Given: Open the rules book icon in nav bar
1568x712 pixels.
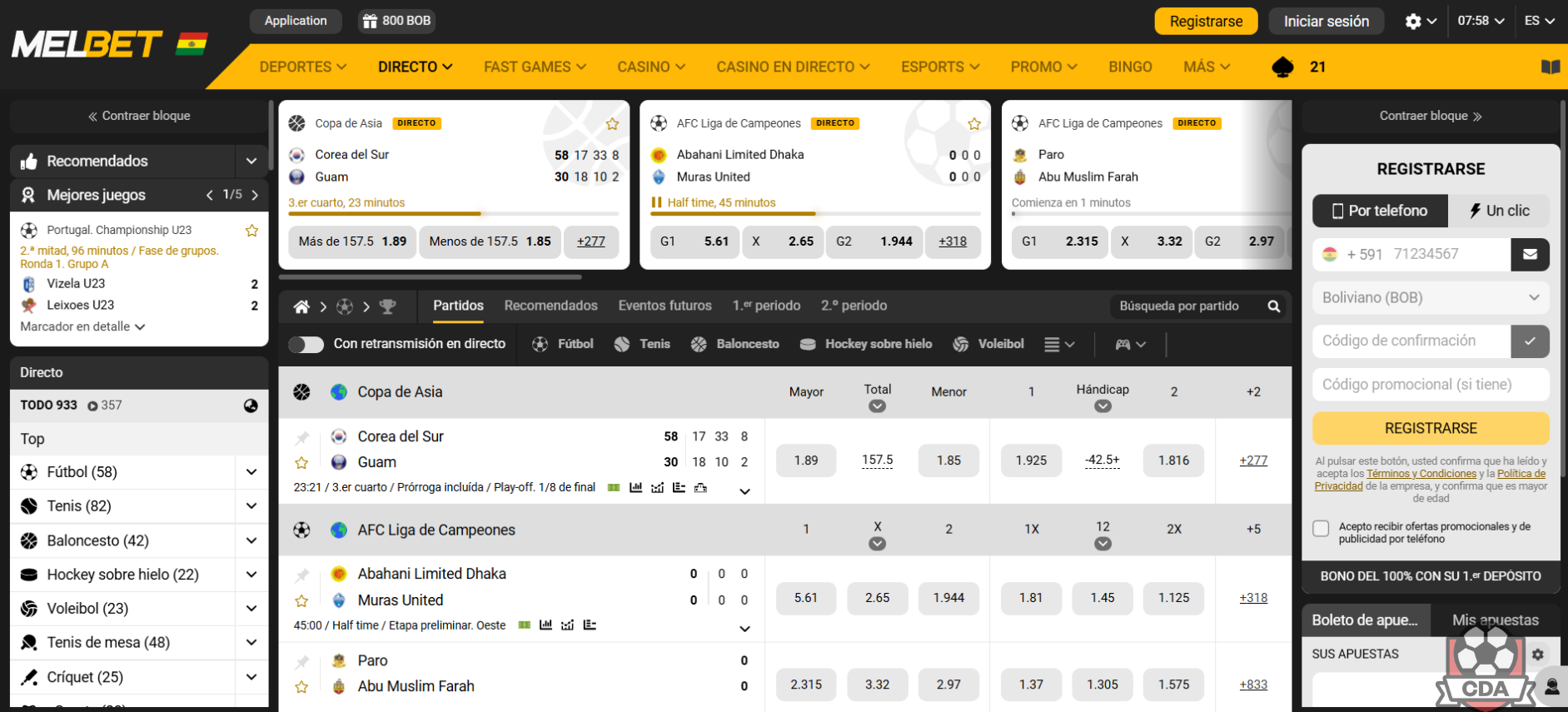Looking at the screenshot, I should 1550,67.
